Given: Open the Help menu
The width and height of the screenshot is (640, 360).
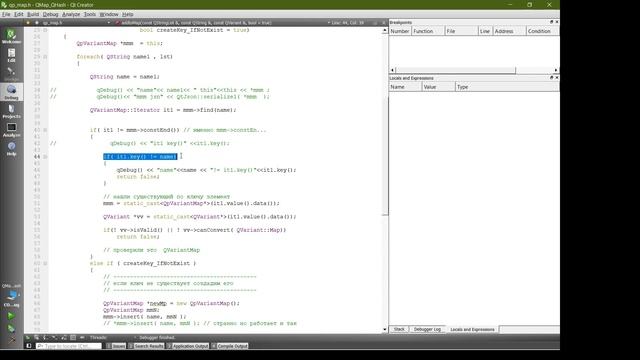Looking at the screenshot, I should point(128,14).
